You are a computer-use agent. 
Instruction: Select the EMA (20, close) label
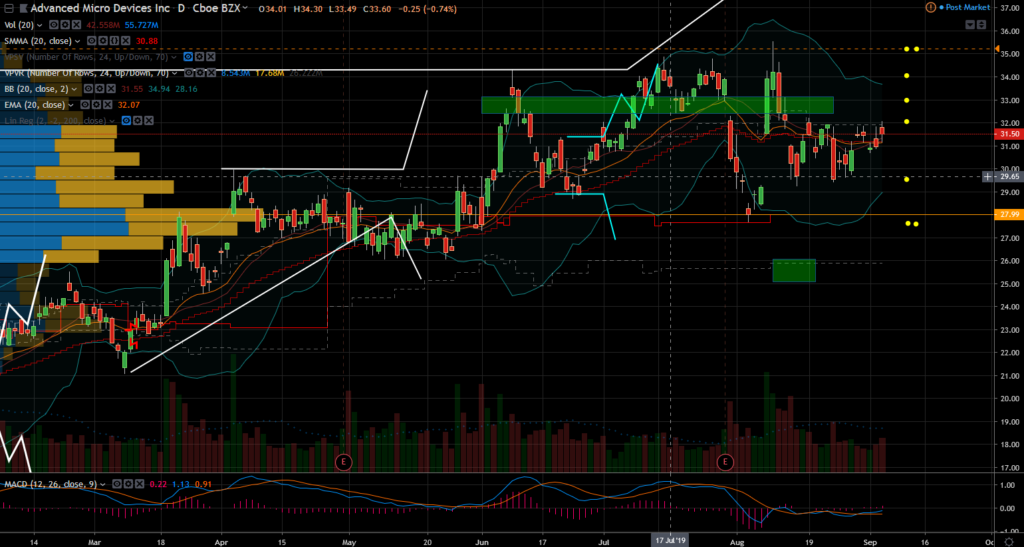[35, 104]
